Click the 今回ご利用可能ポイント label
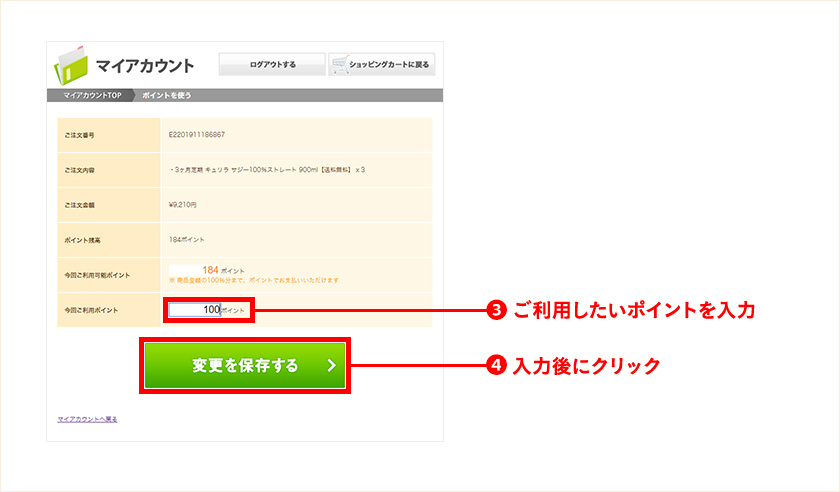Image resolution: width=840 pixels, height=492 pixels. point(97,275)
